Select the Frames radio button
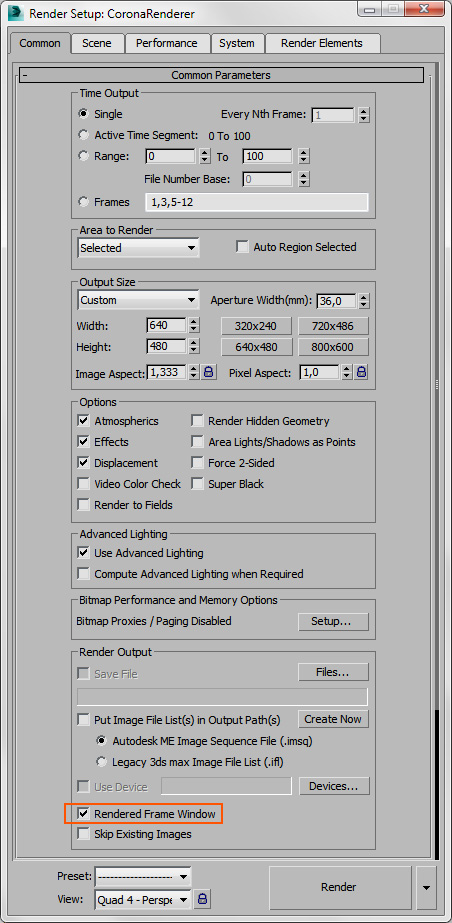 tap(84, 202)
